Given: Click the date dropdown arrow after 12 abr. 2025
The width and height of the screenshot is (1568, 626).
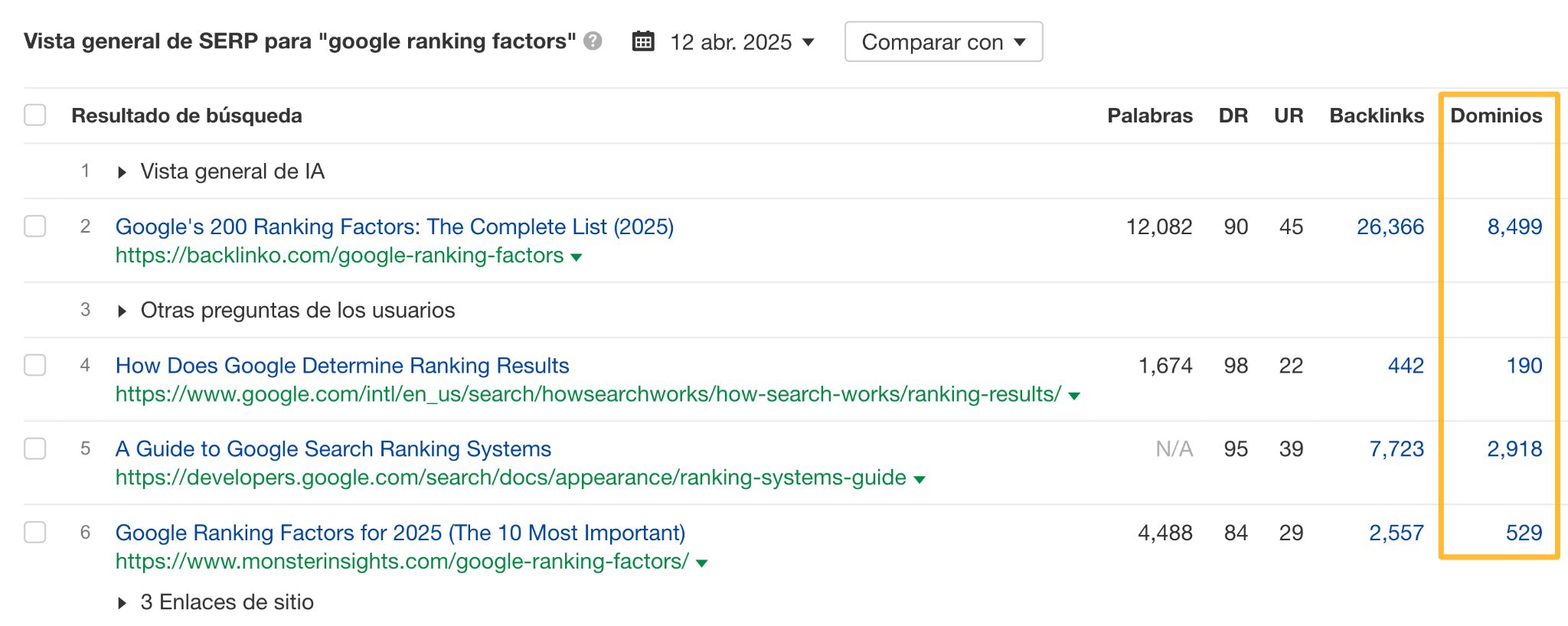Looking at the screenshot, I should [809, 44].
